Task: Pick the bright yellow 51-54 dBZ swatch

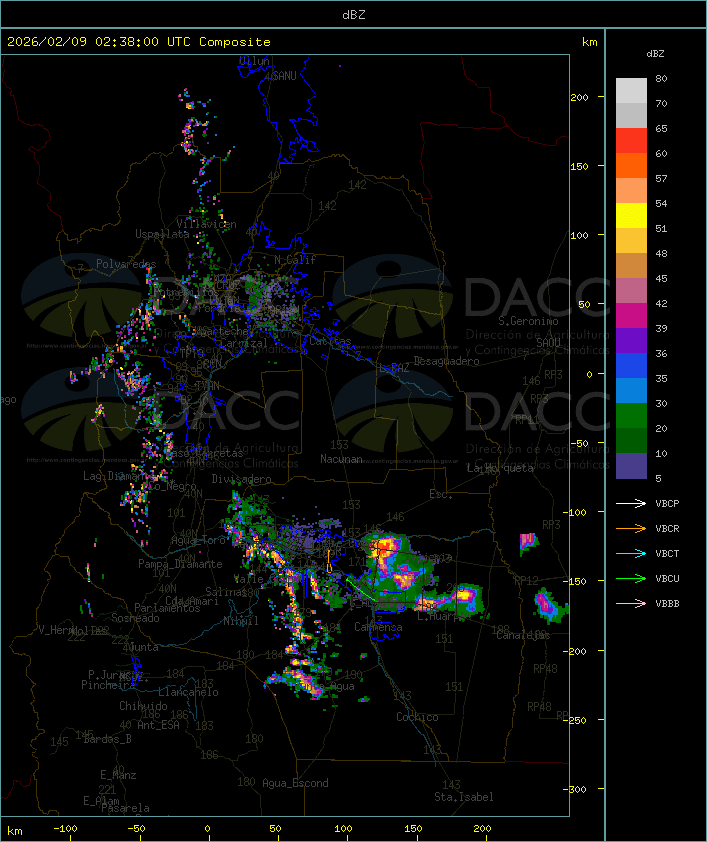Action: point(631,215)
